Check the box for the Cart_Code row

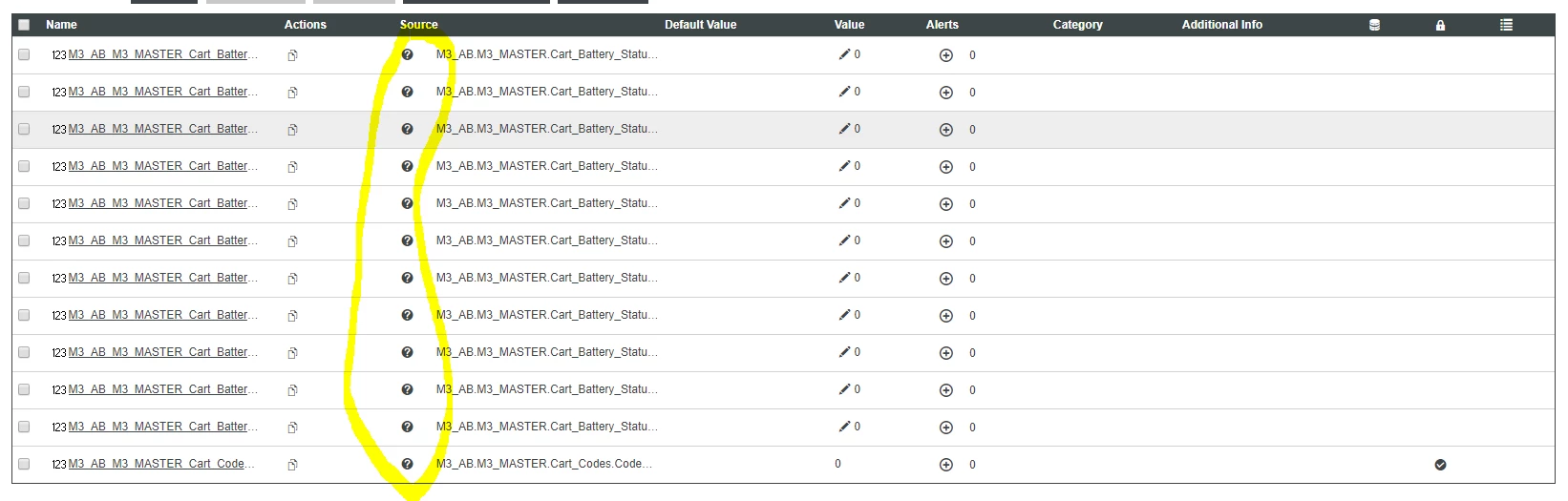[24, 464]
